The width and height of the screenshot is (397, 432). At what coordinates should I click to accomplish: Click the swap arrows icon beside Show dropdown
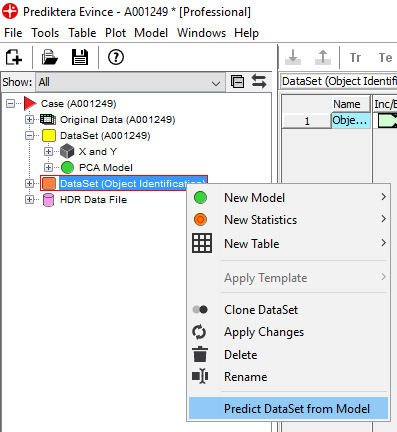259,82
